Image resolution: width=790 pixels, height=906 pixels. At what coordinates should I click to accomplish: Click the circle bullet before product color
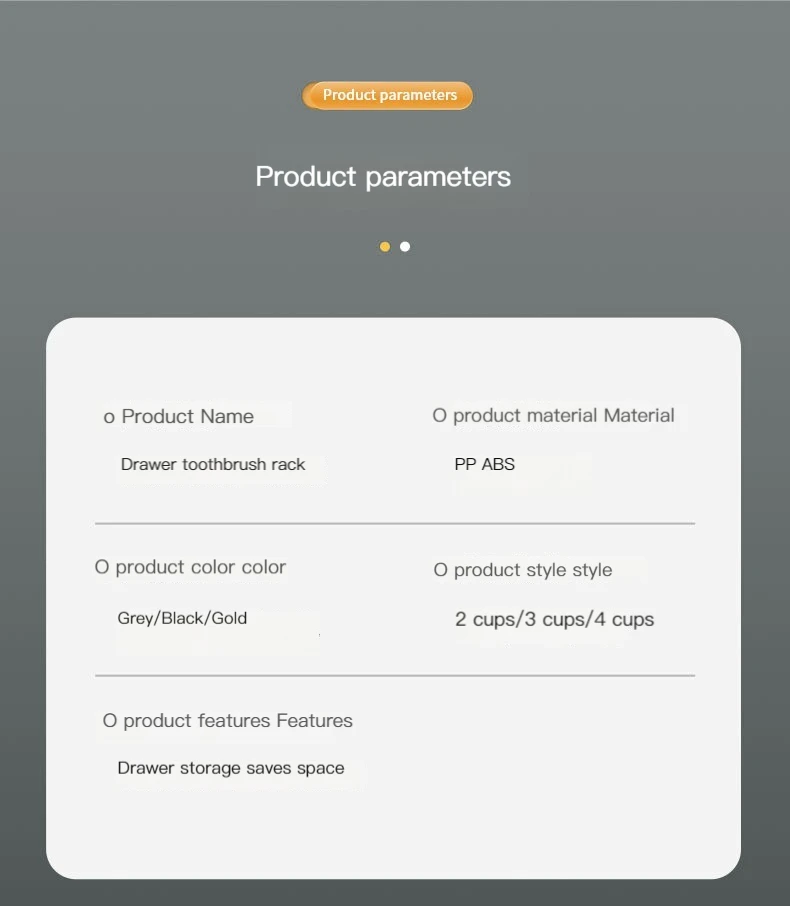click(x=102, y=568)
